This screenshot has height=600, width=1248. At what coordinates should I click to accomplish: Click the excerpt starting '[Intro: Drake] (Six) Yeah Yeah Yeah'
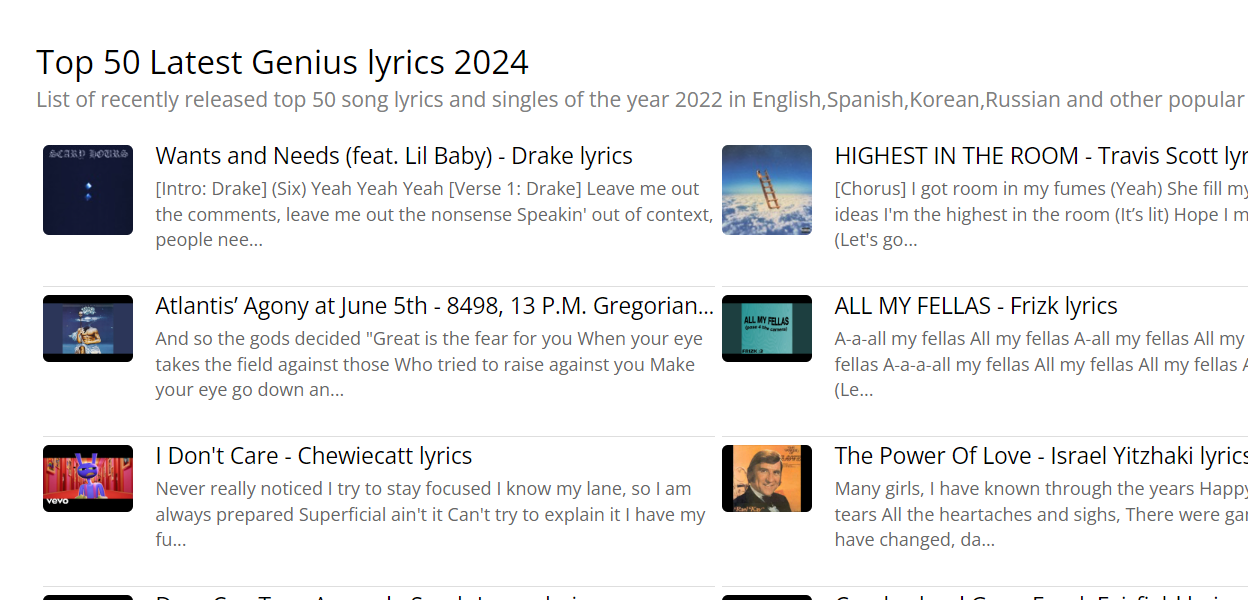(435, 214)
